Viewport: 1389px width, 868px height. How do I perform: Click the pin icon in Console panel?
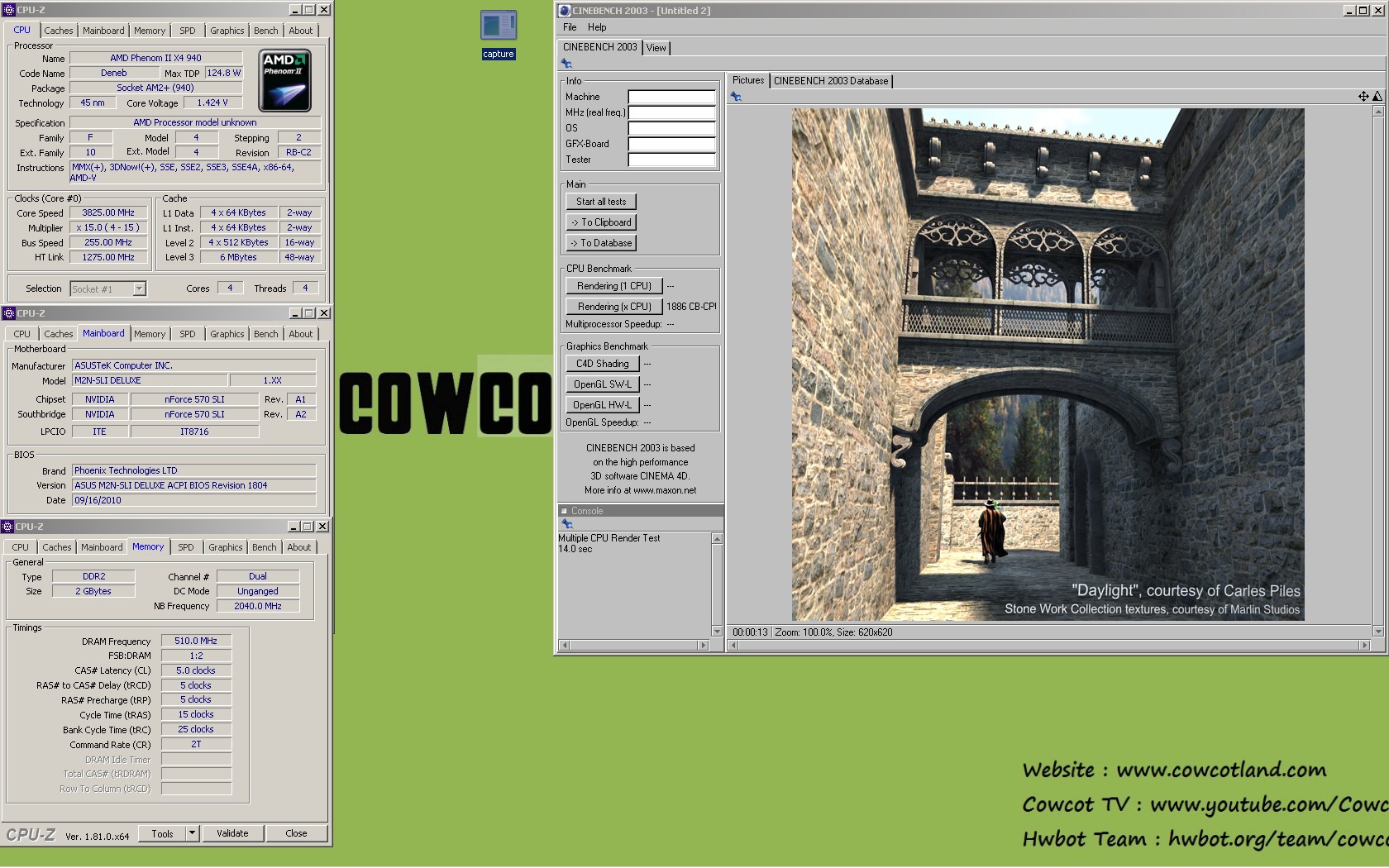tap(566, 524)
